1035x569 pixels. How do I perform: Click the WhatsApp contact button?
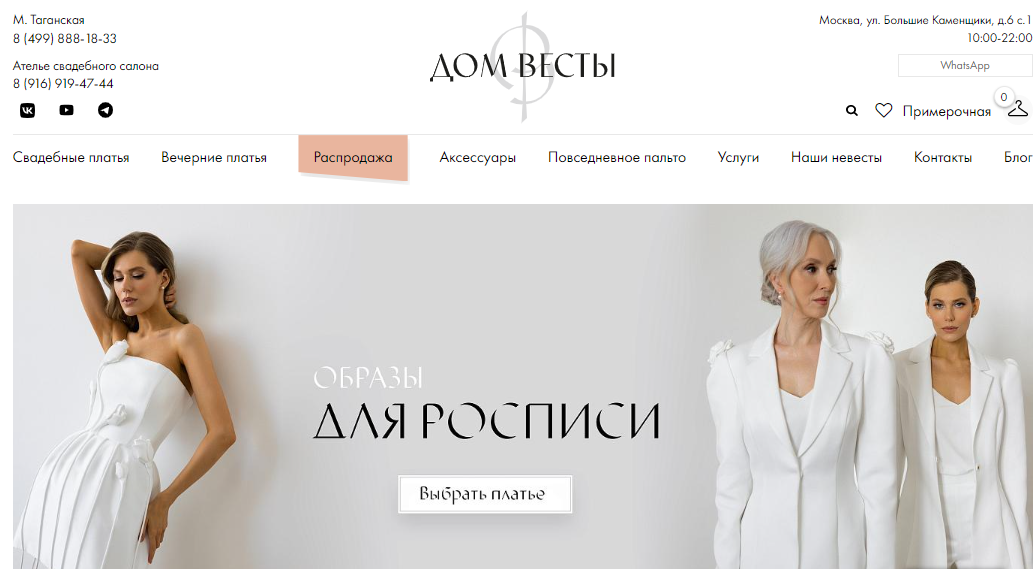(x=965, y=65)
